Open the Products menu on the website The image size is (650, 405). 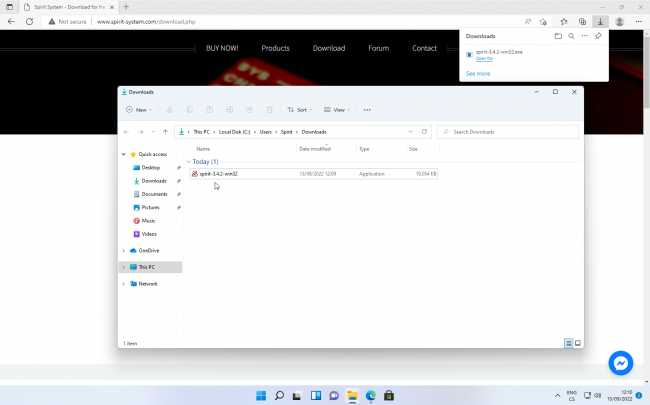[x=275, y=48]
